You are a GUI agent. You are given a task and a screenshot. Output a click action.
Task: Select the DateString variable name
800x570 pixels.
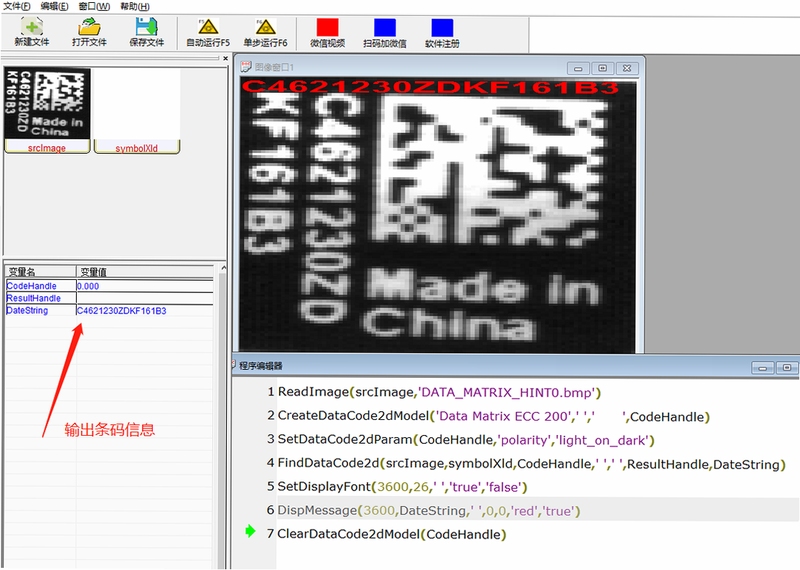(x=27, y=310)
